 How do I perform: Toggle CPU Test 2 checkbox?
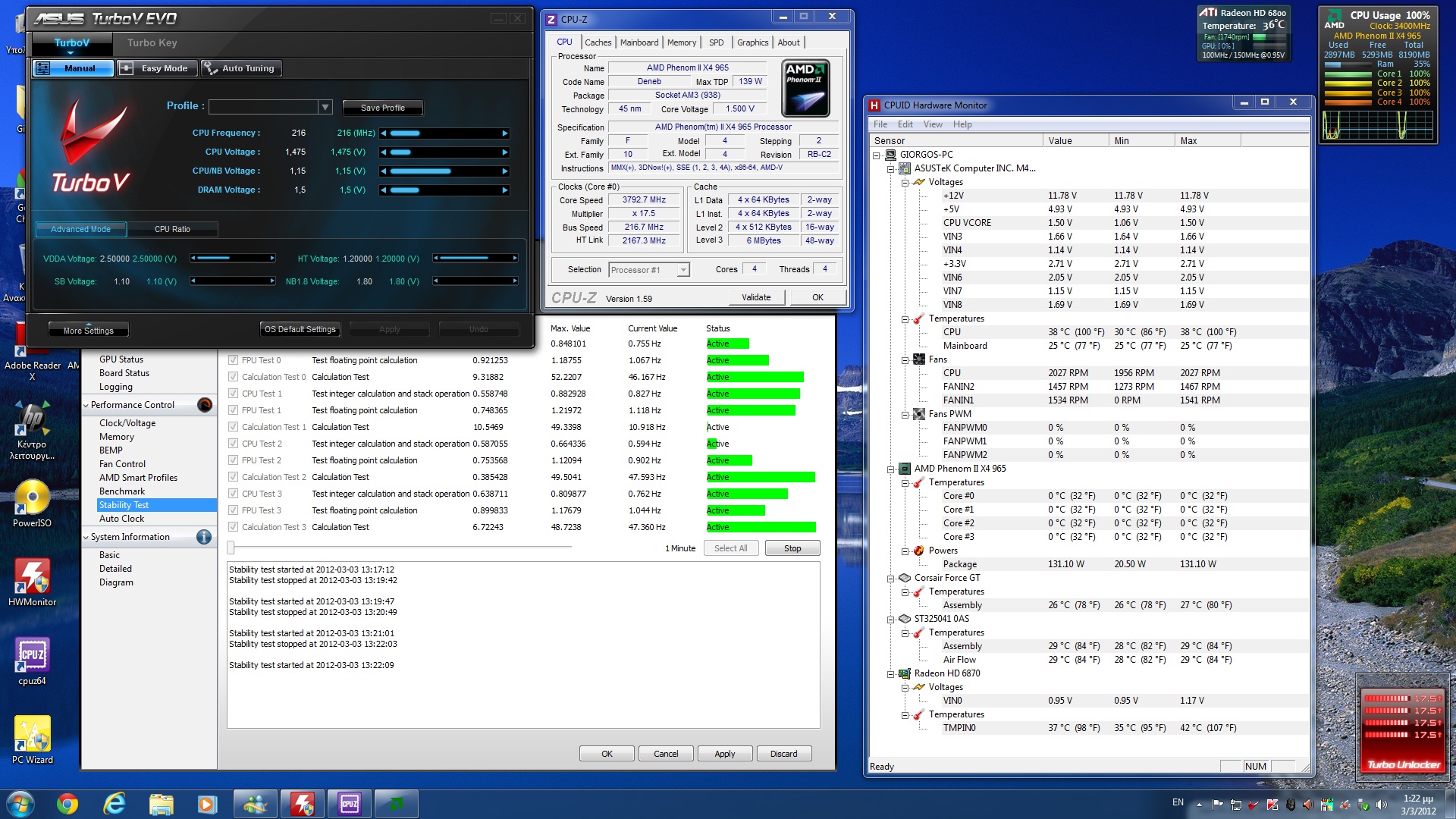(233, 444)
